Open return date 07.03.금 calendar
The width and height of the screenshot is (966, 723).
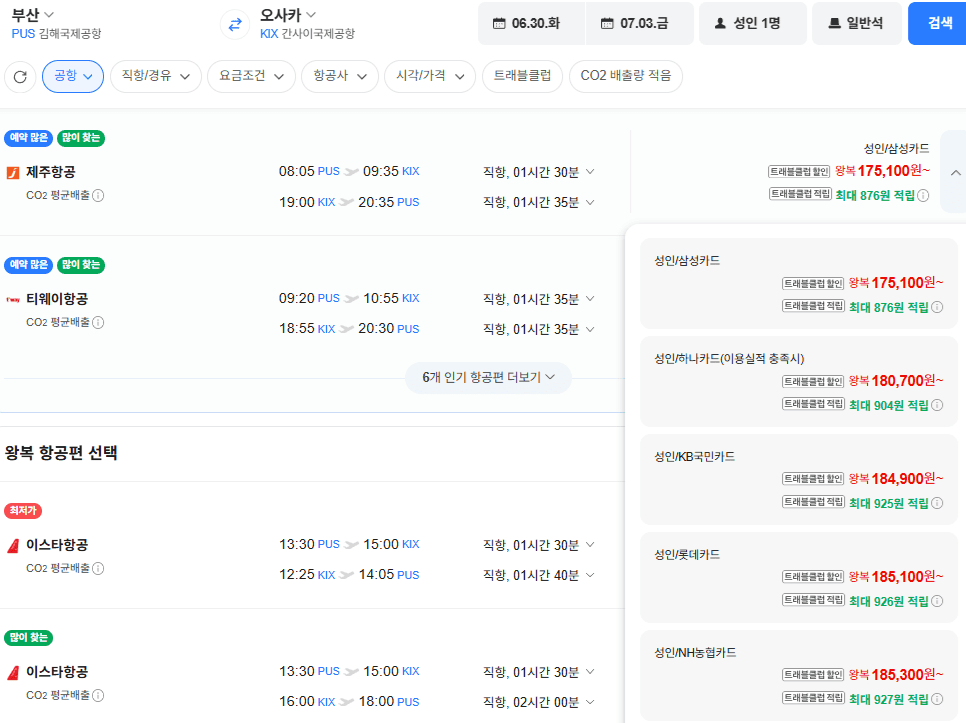(639, 23)
